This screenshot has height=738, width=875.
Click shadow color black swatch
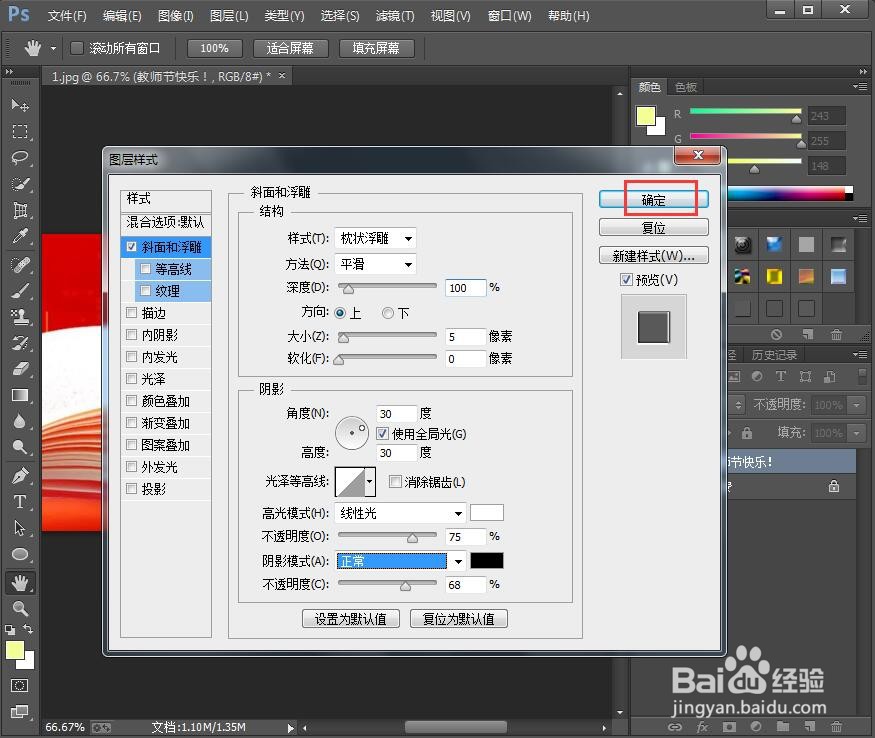click(x=487, y=560)
